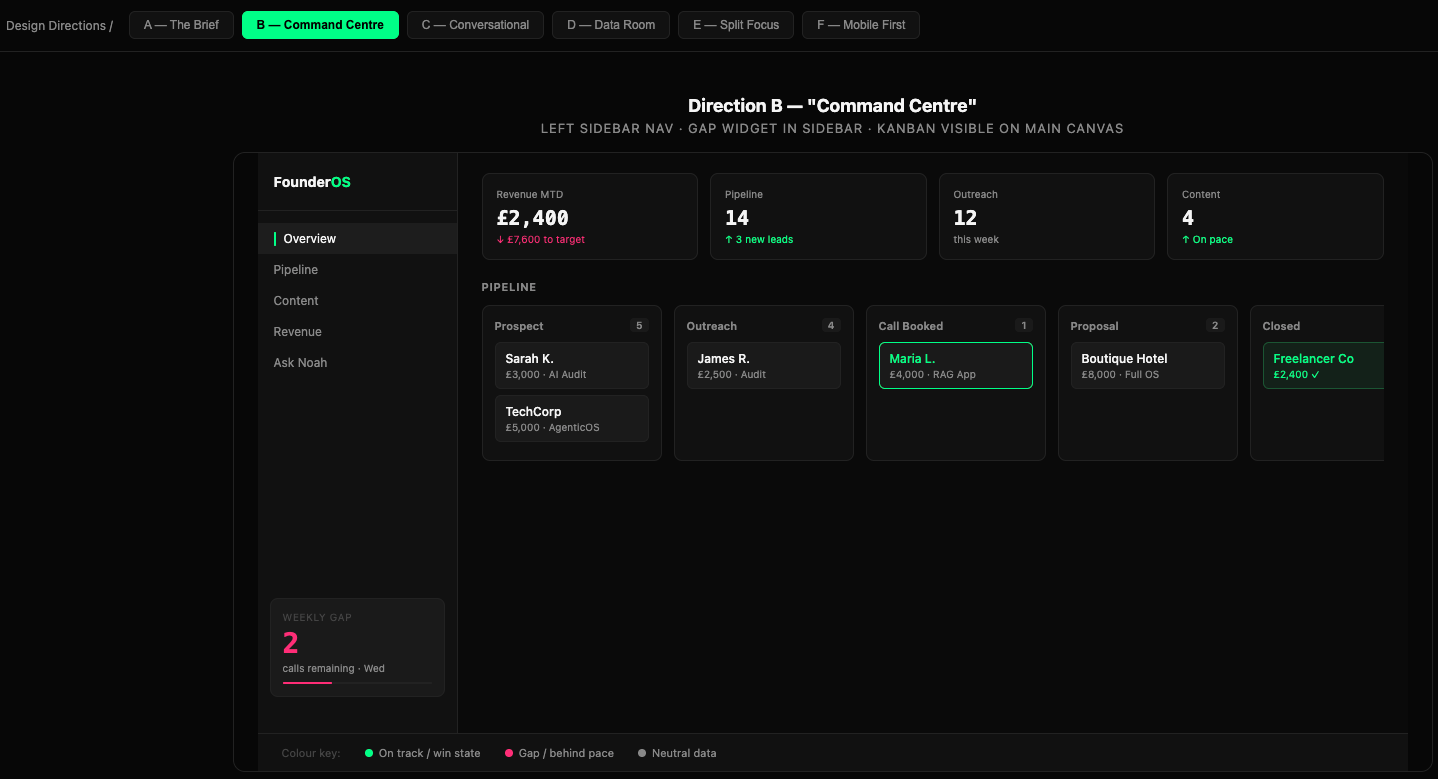This screenshot has width=1438, height=779.
Task: Click the Pipeline 14 stat card
Action: pos(818,216)
